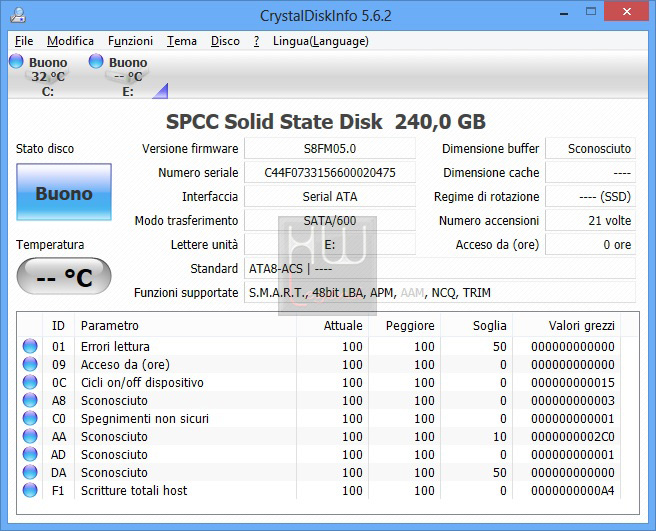Open the ? help menu
Screen dimensions: 656x531
click(x=256, y=41)
